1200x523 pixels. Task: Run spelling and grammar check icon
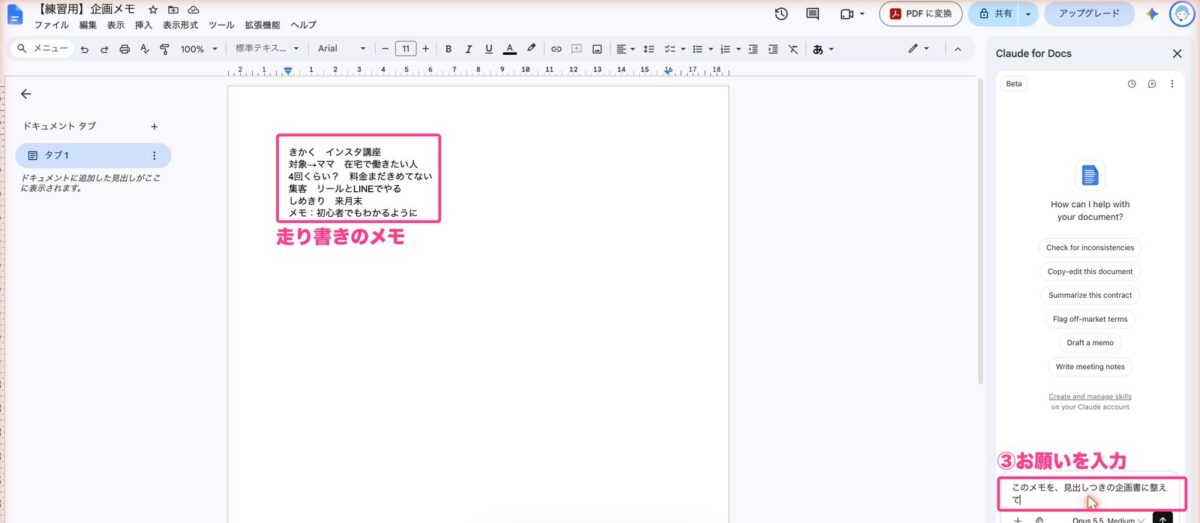pyautogui.click(x=144, y=48)
